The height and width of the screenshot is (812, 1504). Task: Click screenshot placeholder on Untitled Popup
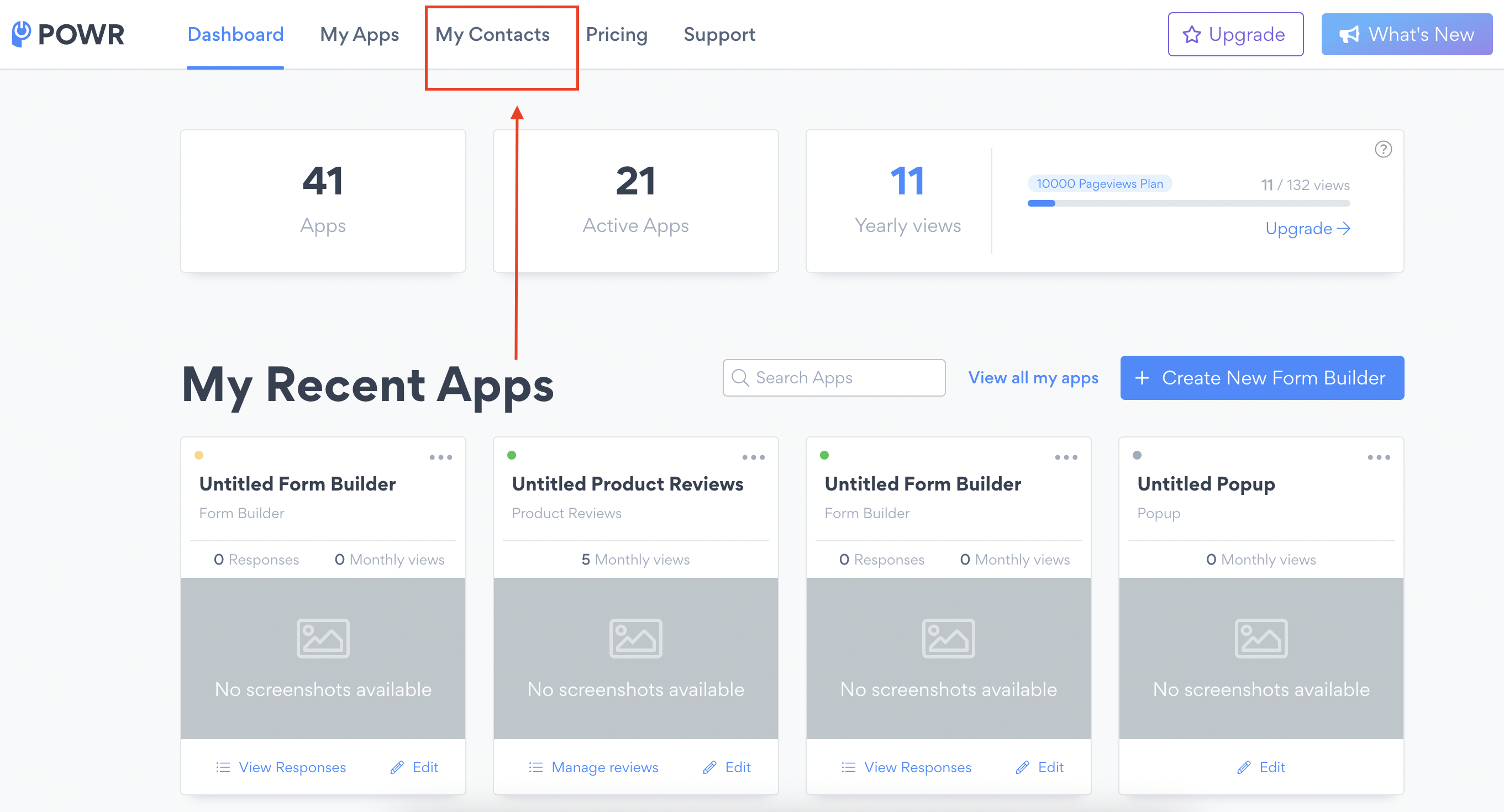tap(1261, 658)
